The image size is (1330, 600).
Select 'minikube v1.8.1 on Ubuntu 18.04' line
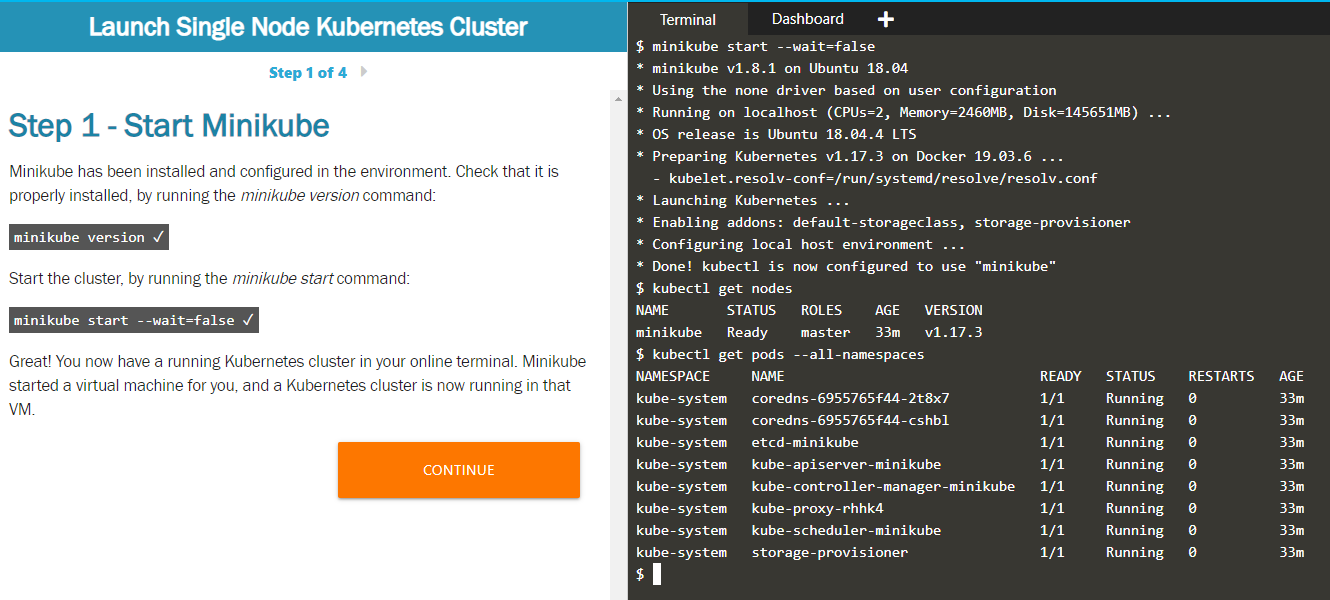[772, 68]
